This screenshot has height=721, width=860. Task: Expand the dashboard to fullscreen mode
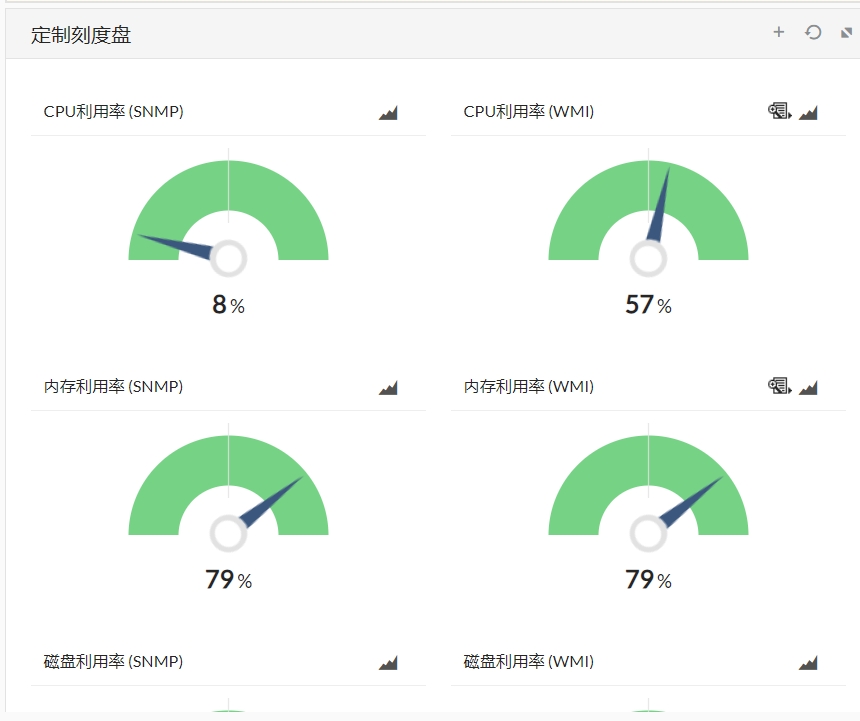tap(845, 32)
